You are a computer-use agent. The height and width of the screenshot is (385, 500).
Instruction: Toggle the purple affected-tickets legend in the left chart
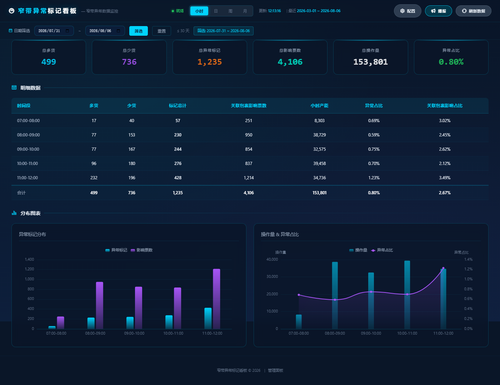point(142,250)
